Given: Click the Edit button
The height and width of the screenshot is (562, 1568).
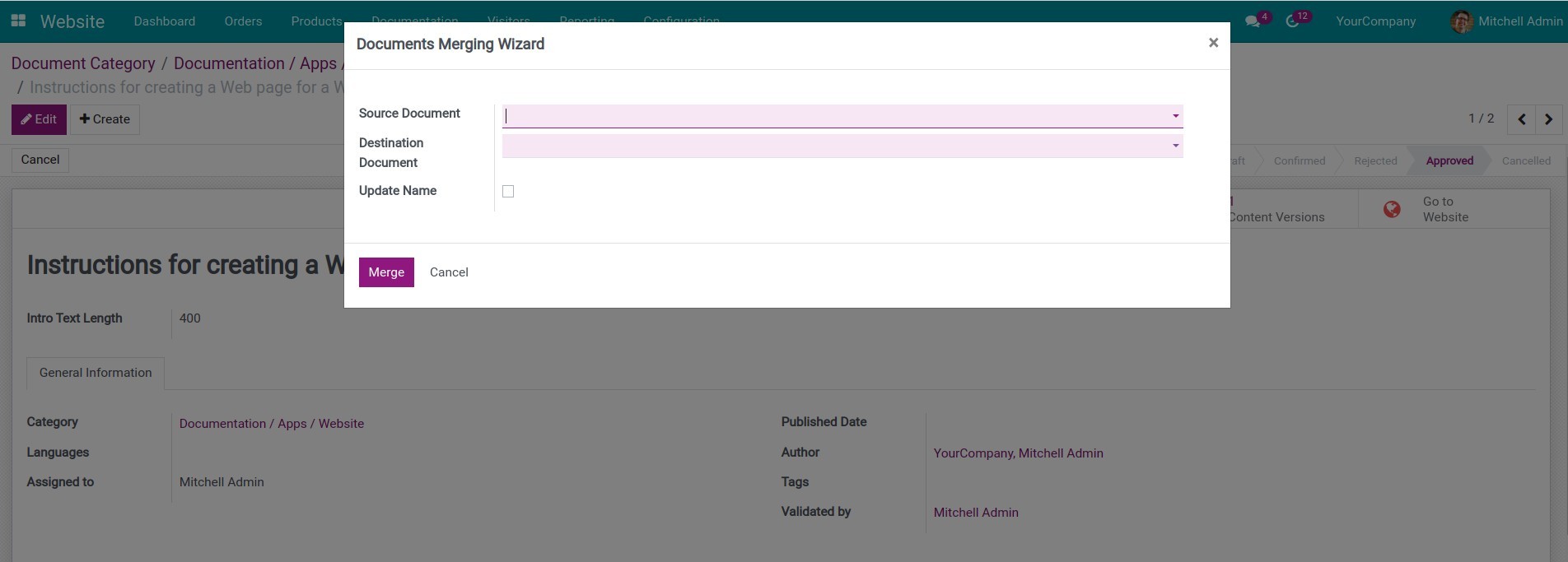Looking at the screenshot, I should coord(39,119).
